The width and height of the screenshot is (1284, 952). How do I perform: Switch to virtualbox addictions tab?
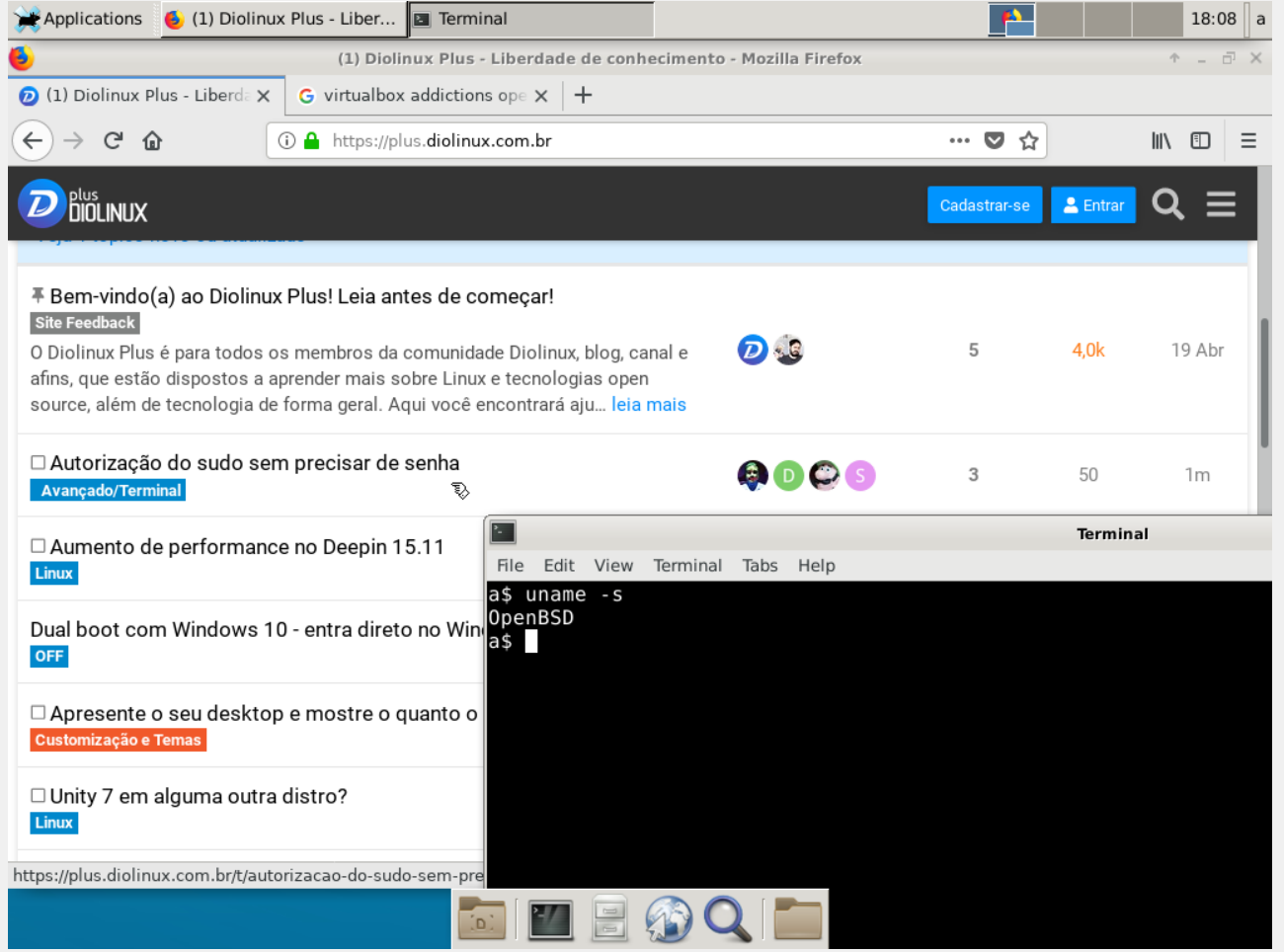tap(424, 96)
